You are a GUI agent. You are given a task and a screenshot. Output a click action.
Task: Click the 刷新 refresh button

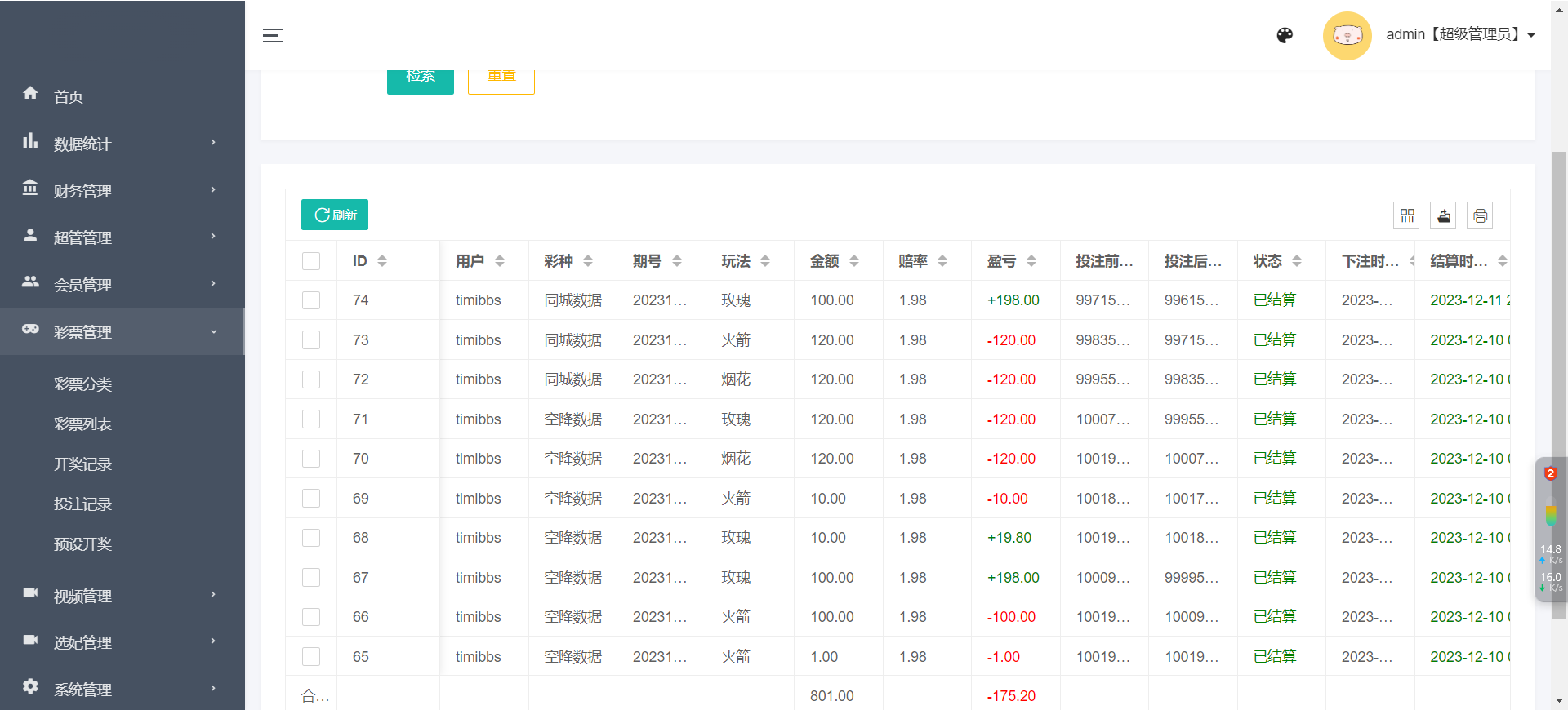tap(335, 215)
